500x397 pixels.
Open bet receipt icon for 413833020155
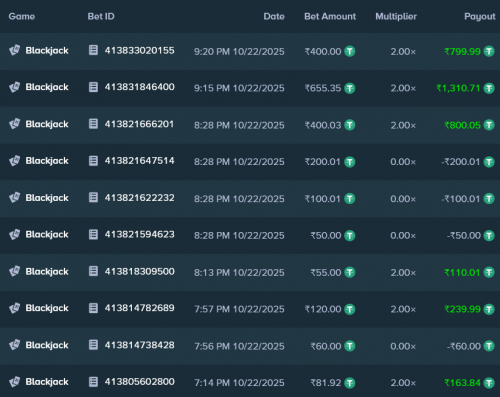[93, 50]
